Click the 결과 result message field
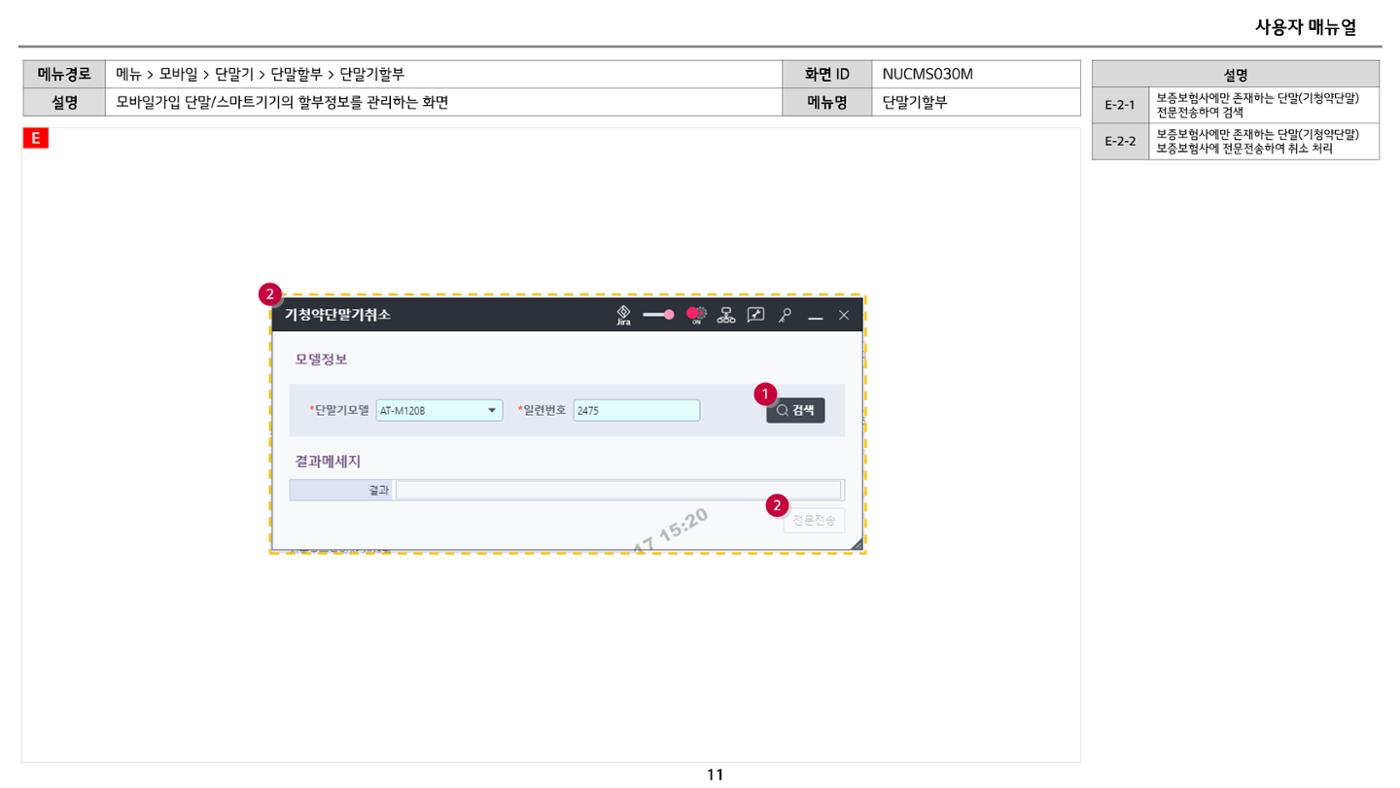 click(619, 490)
